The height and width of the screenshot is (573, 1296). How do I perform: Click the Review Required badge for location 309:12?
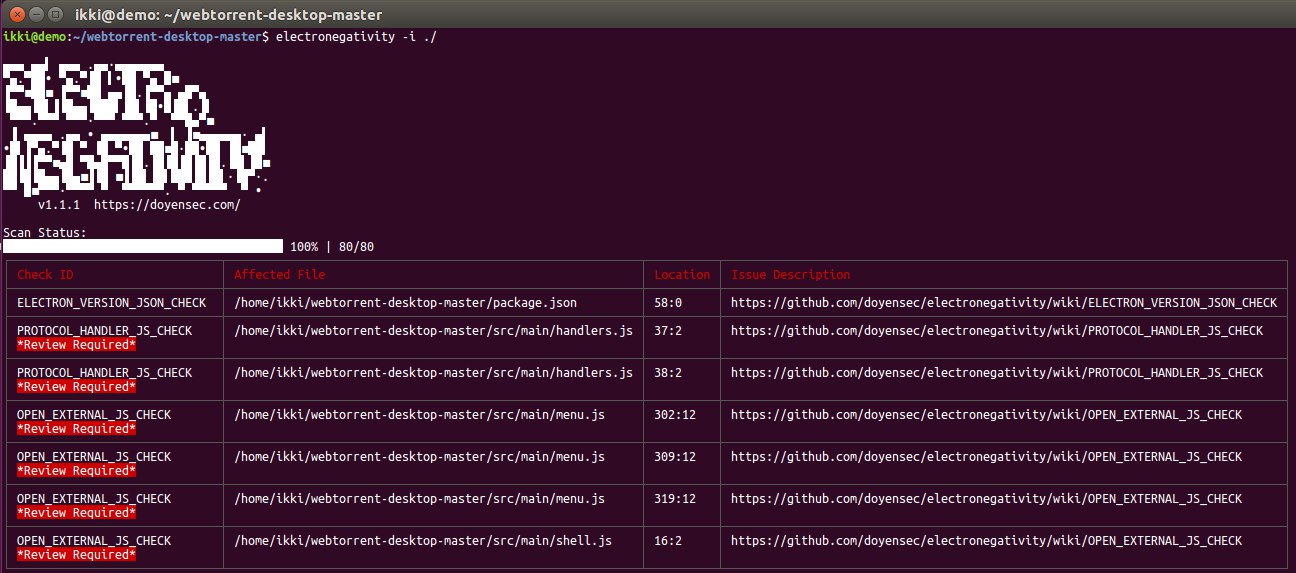click(76, 471)
